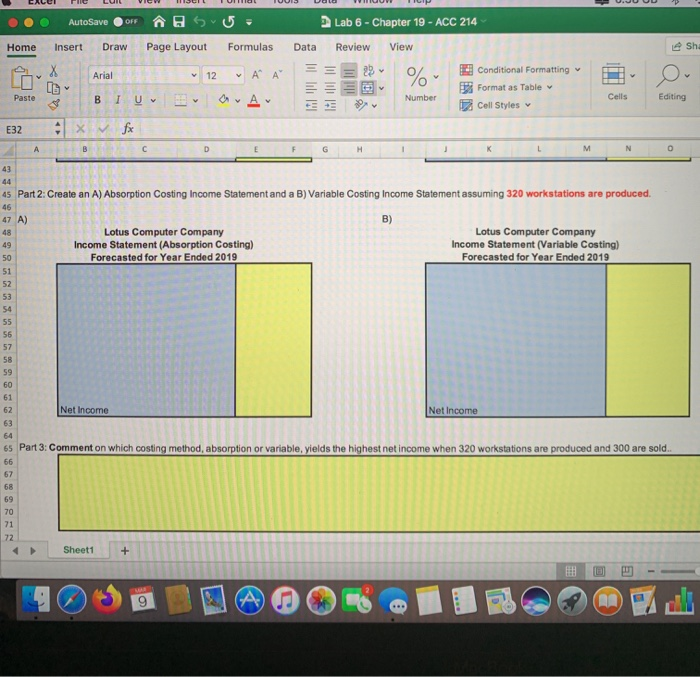Click the formula bar Enter checkmark icon

(104, 129)
